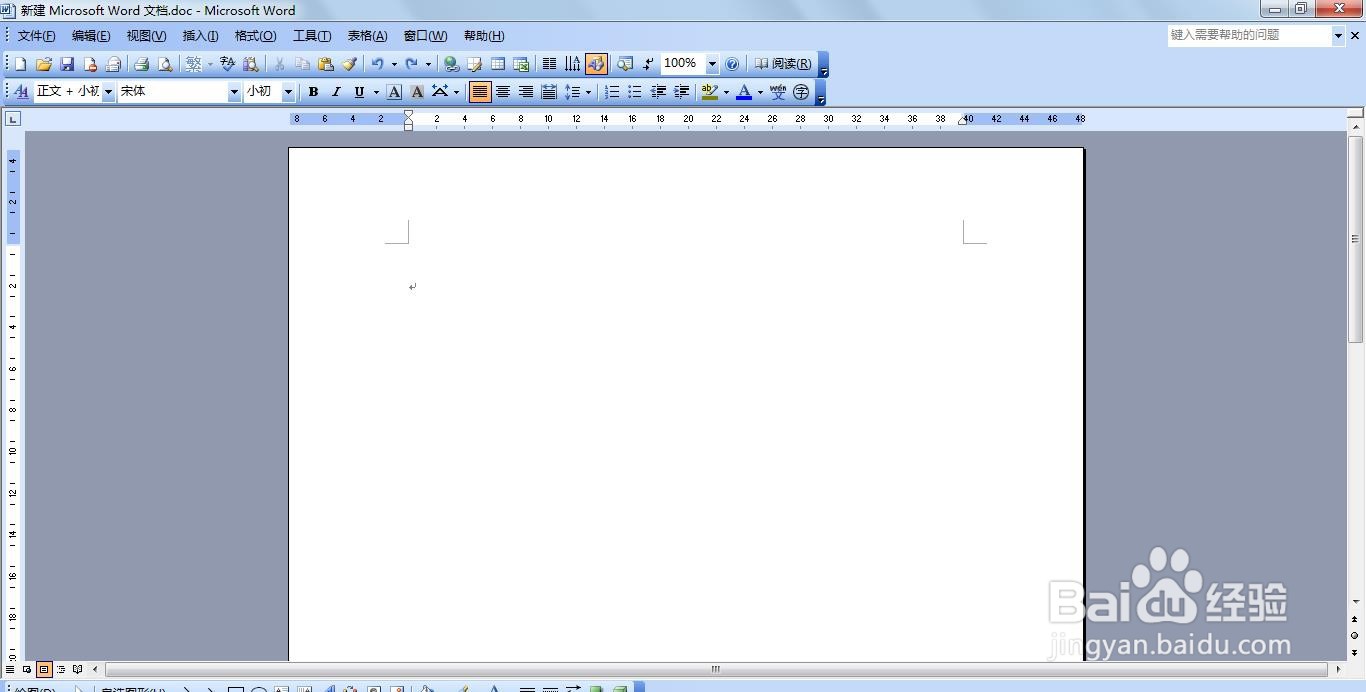This screenshot has height=692, width=1366.
Task: Toggle Underline formatting
Action: click(359, 92)
